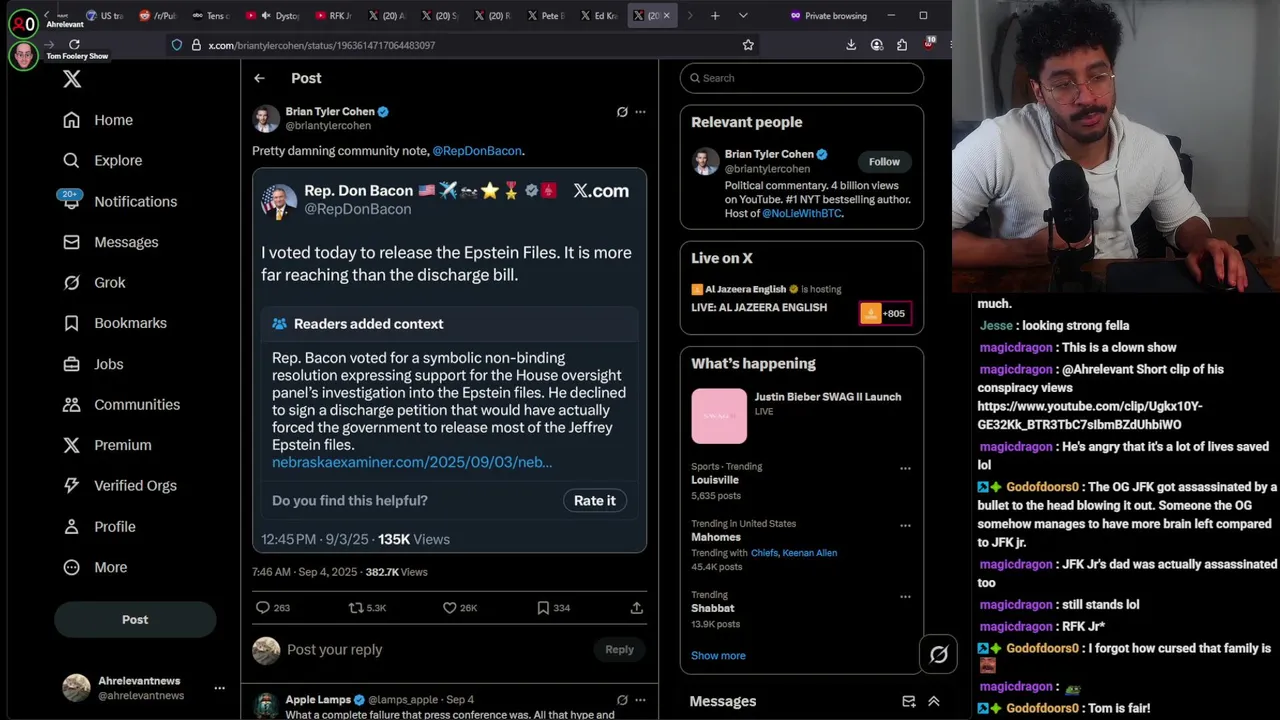Click the Communities people icon

71,405
